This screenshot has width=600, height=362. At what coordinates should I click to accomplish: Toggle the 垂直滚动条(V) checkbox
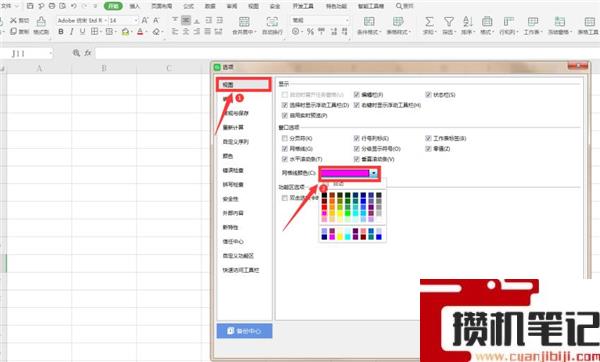tap(357, 159)
